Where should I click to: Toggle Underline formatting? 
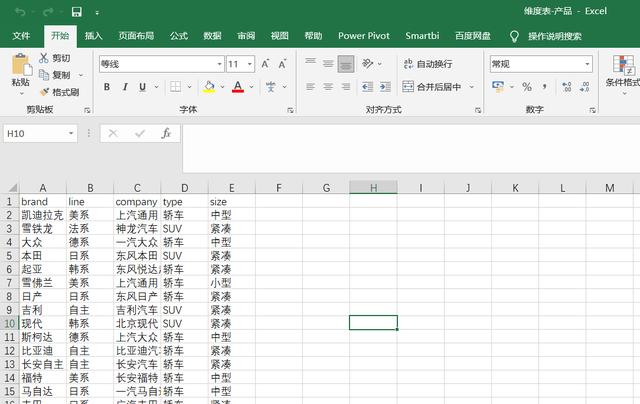point(142,87)
